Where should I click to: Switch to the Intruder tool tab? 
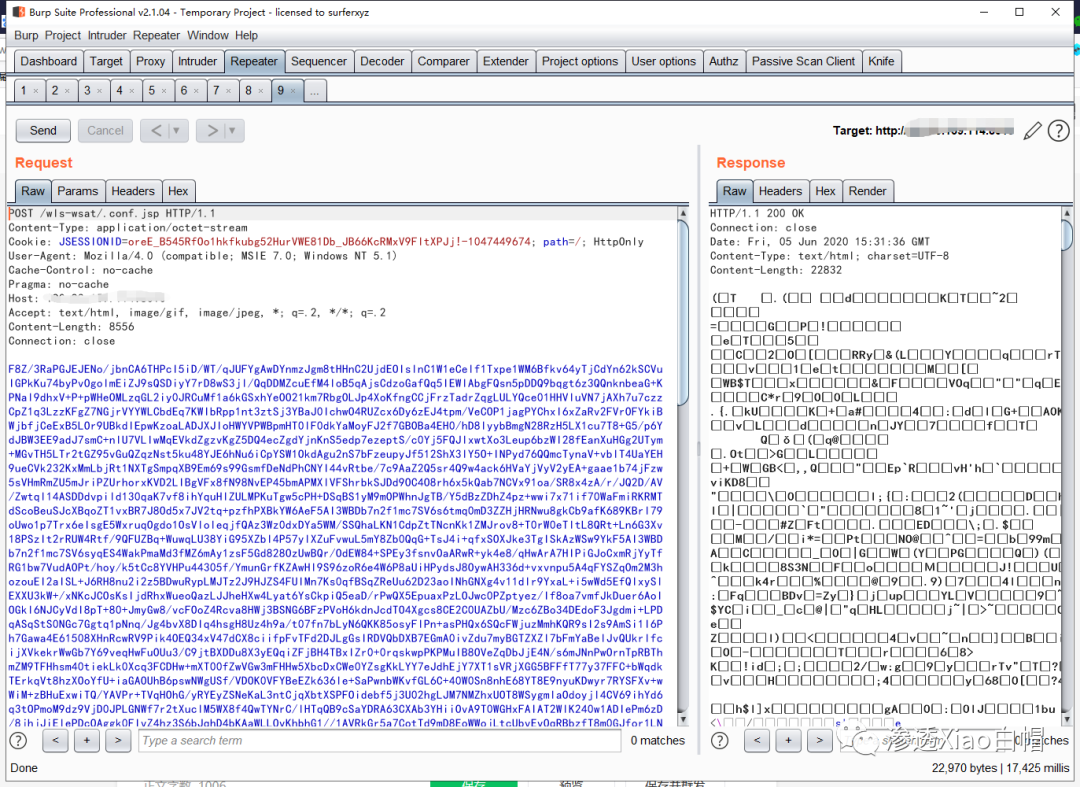[198, 61]
